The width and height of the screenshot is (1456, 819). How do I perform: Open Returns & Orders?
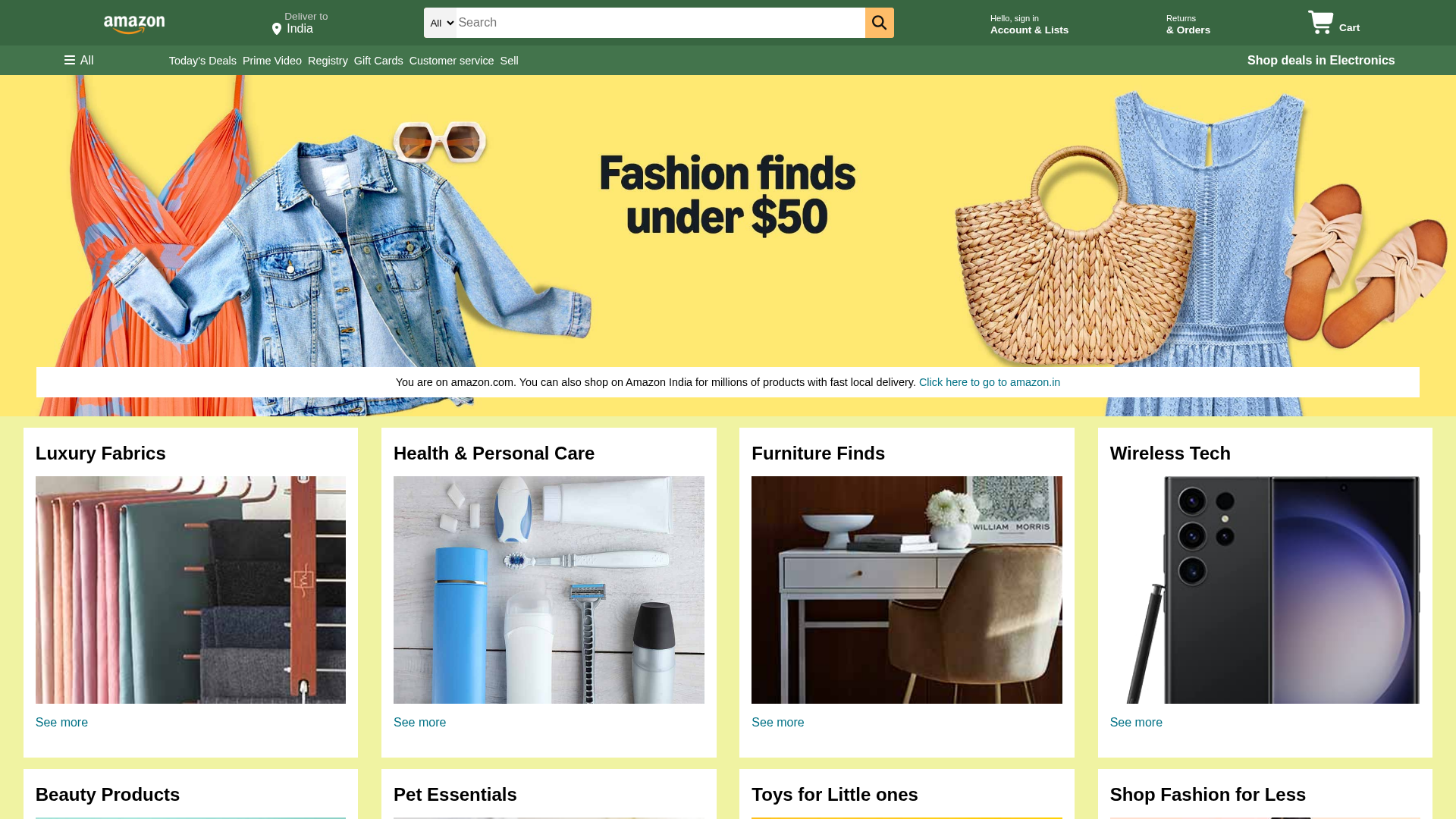pyautogui.click(x=1188, y=24)
